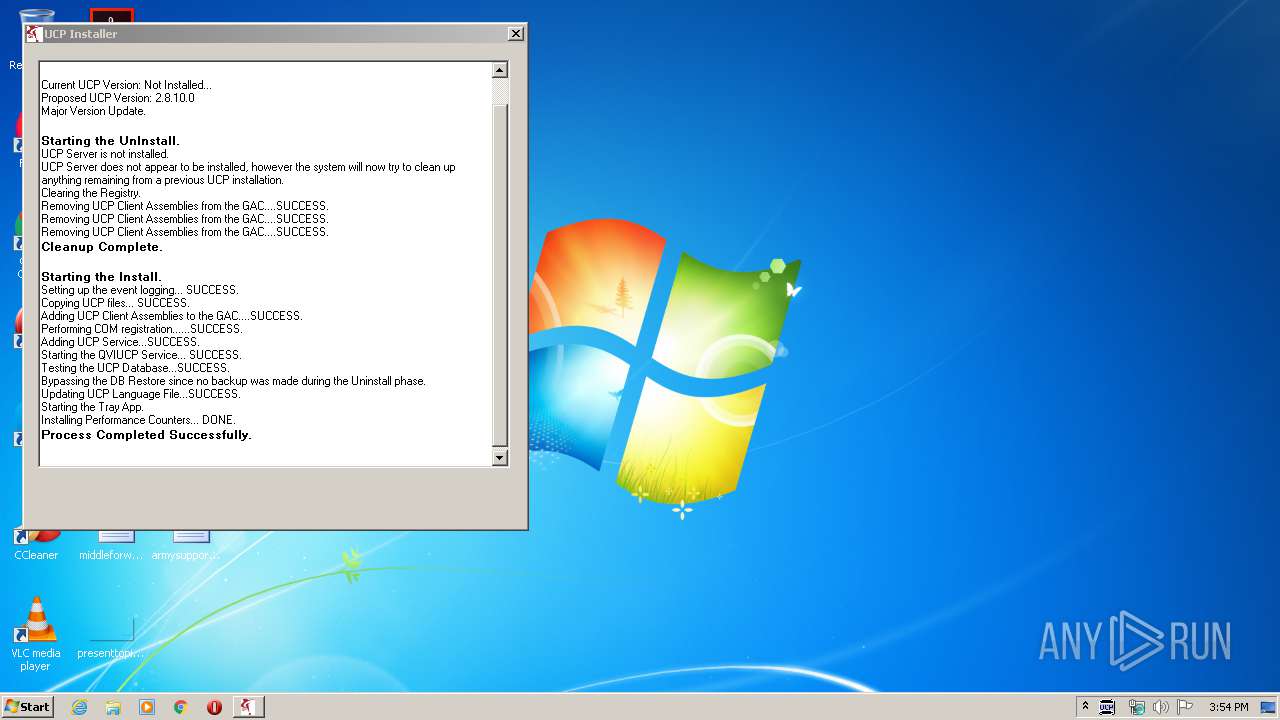Click the 'Starting the Install.' heading
Viewport: 1280px width, 720px height.
[101, 277]
